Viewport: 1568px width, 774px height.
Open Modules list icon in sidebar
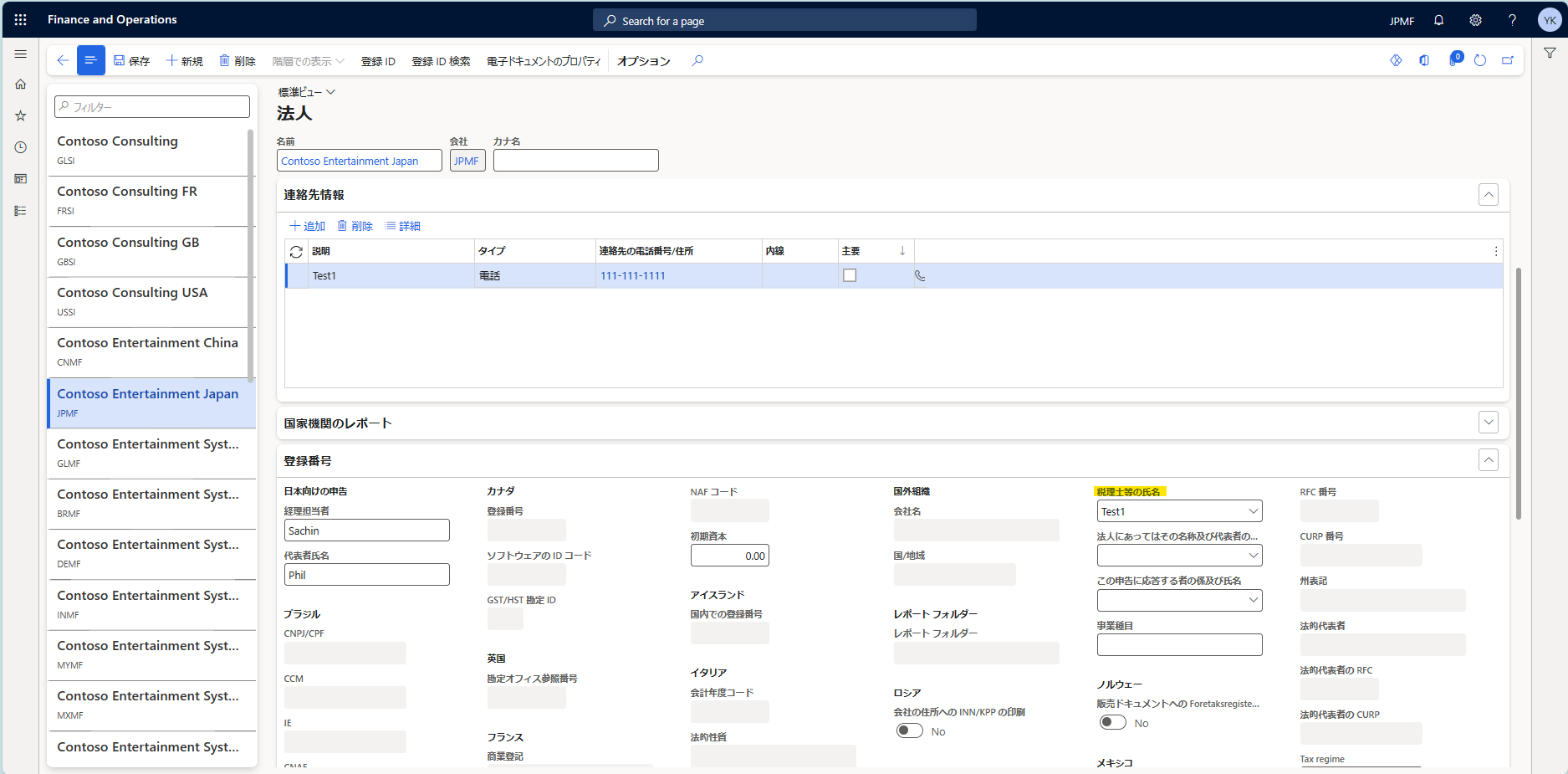click(x=21, y=211)
